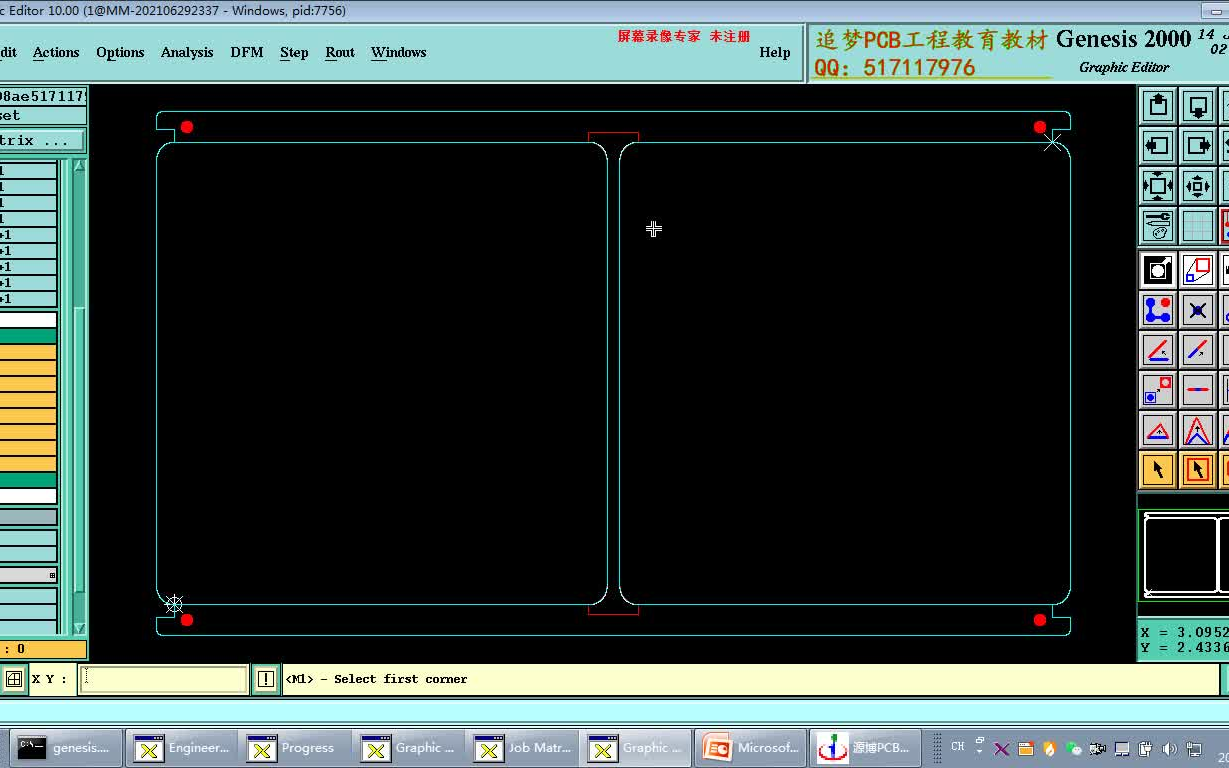Viewport: 1229px width, 768px height.
Task: Click the red triangle with arrow icon
Action: point(1157,430)
